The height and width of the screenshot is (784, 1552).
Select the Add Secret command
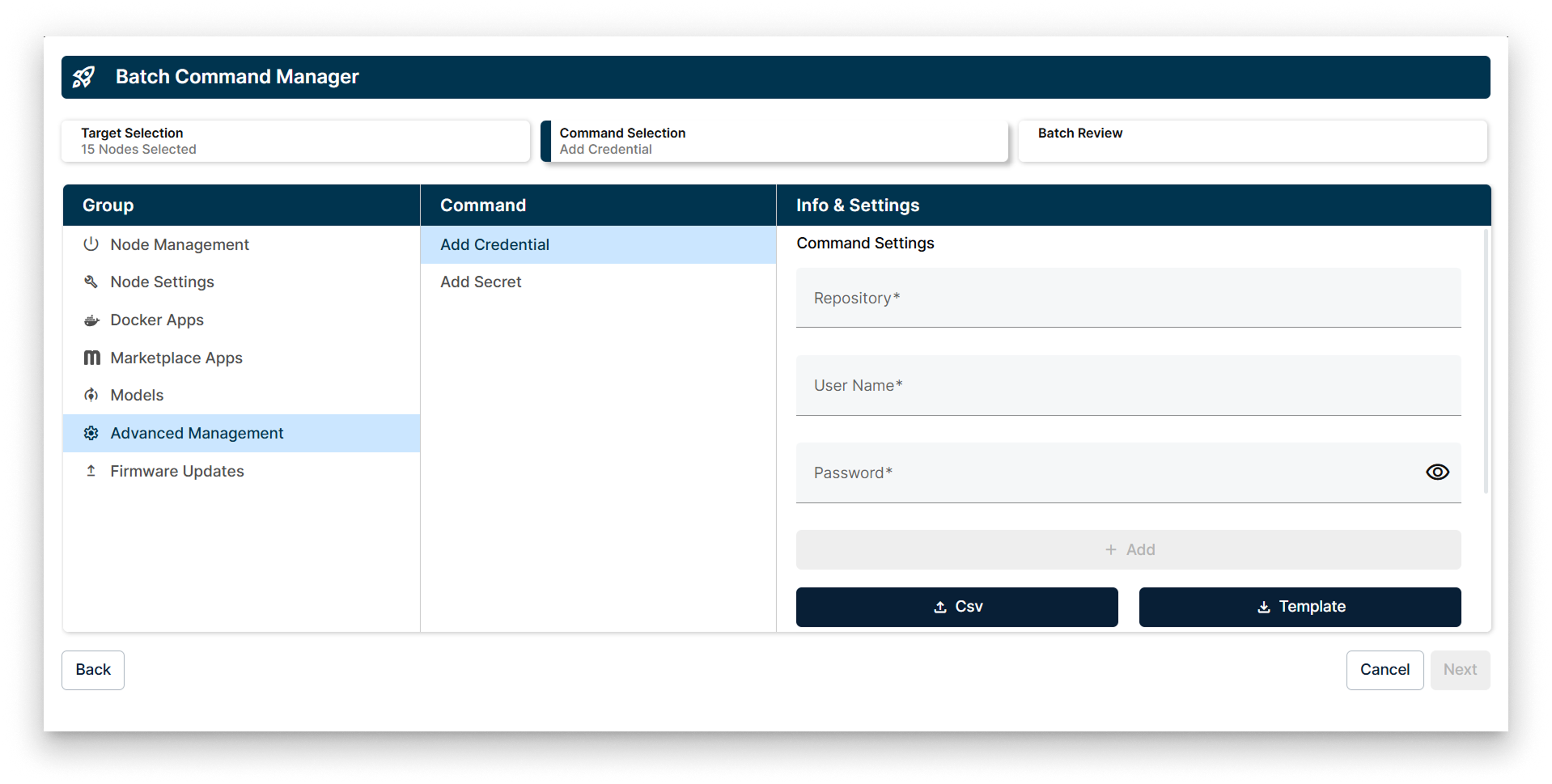[x=481, y=282]
